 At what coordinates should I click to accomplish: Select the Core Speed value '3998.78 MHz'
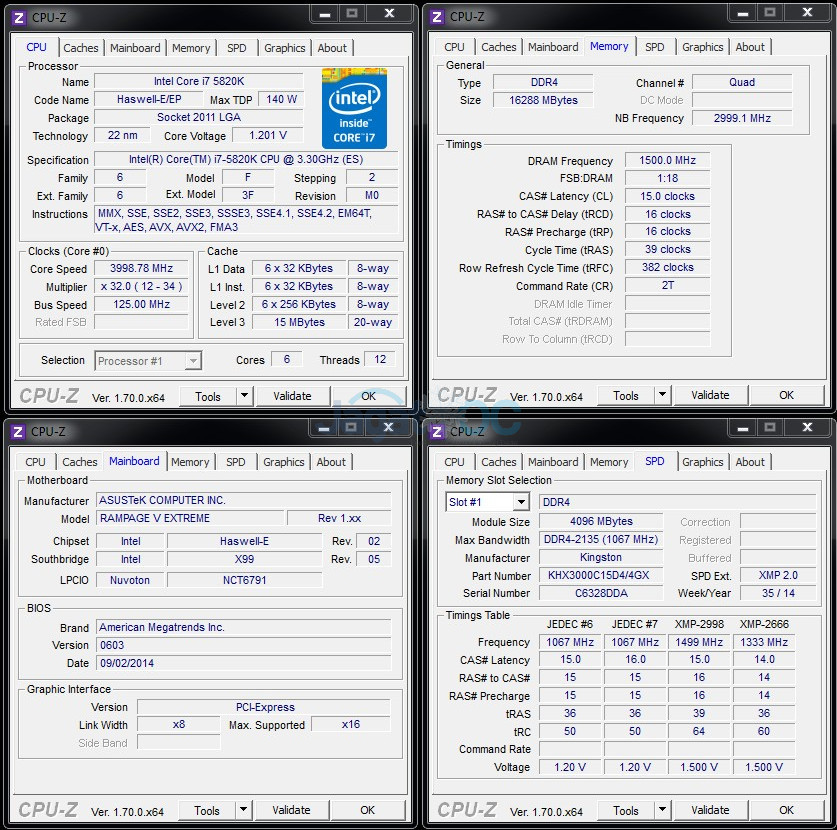[141, 268]
